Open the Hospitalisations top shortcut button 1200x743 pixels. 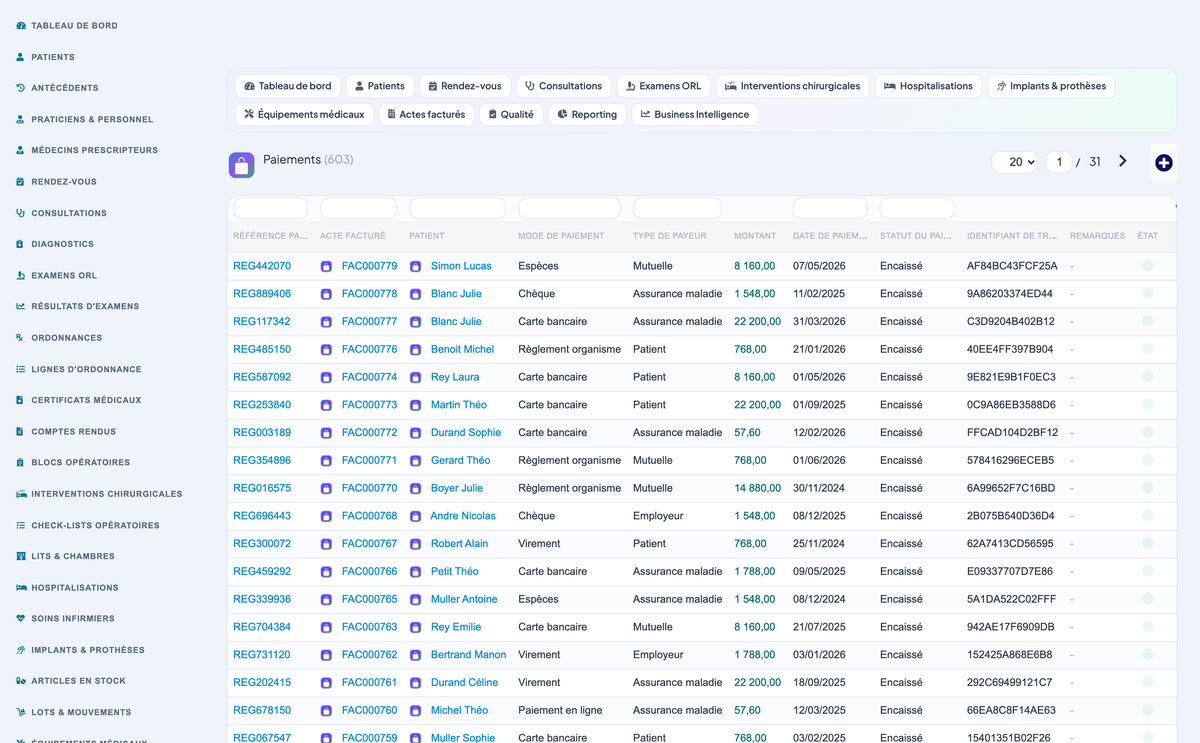pos(929,86)
